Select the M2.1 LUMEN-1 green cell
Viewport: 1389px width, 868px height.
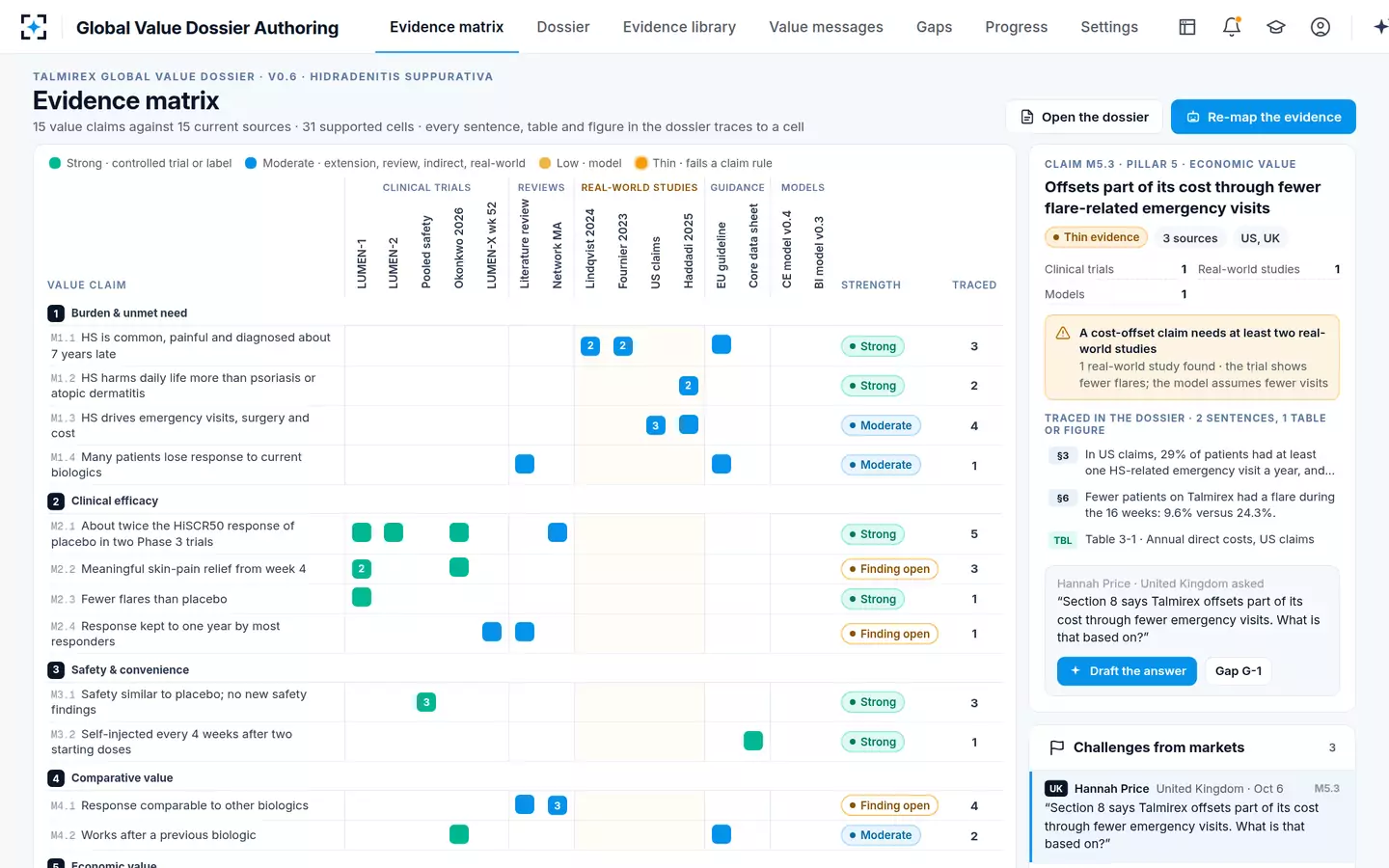pos(362,532)
